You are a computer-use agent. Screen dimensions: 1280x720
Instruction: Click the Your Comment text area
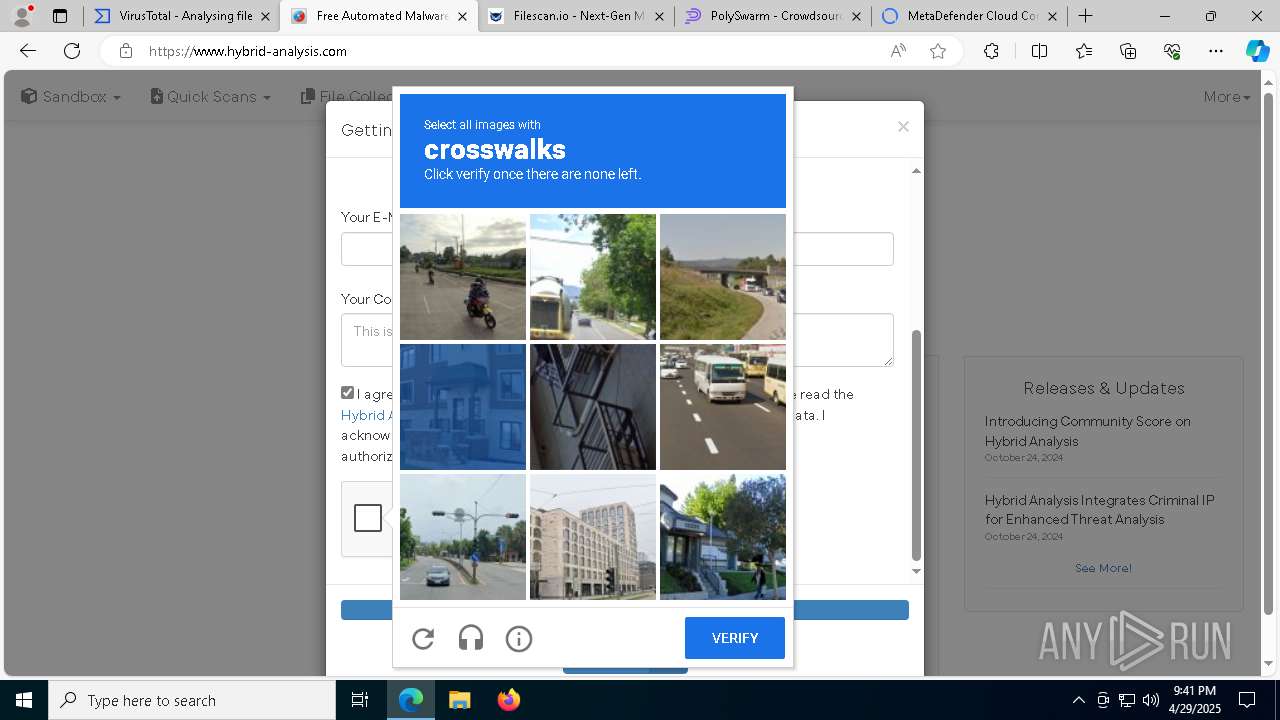pos(617,340)
